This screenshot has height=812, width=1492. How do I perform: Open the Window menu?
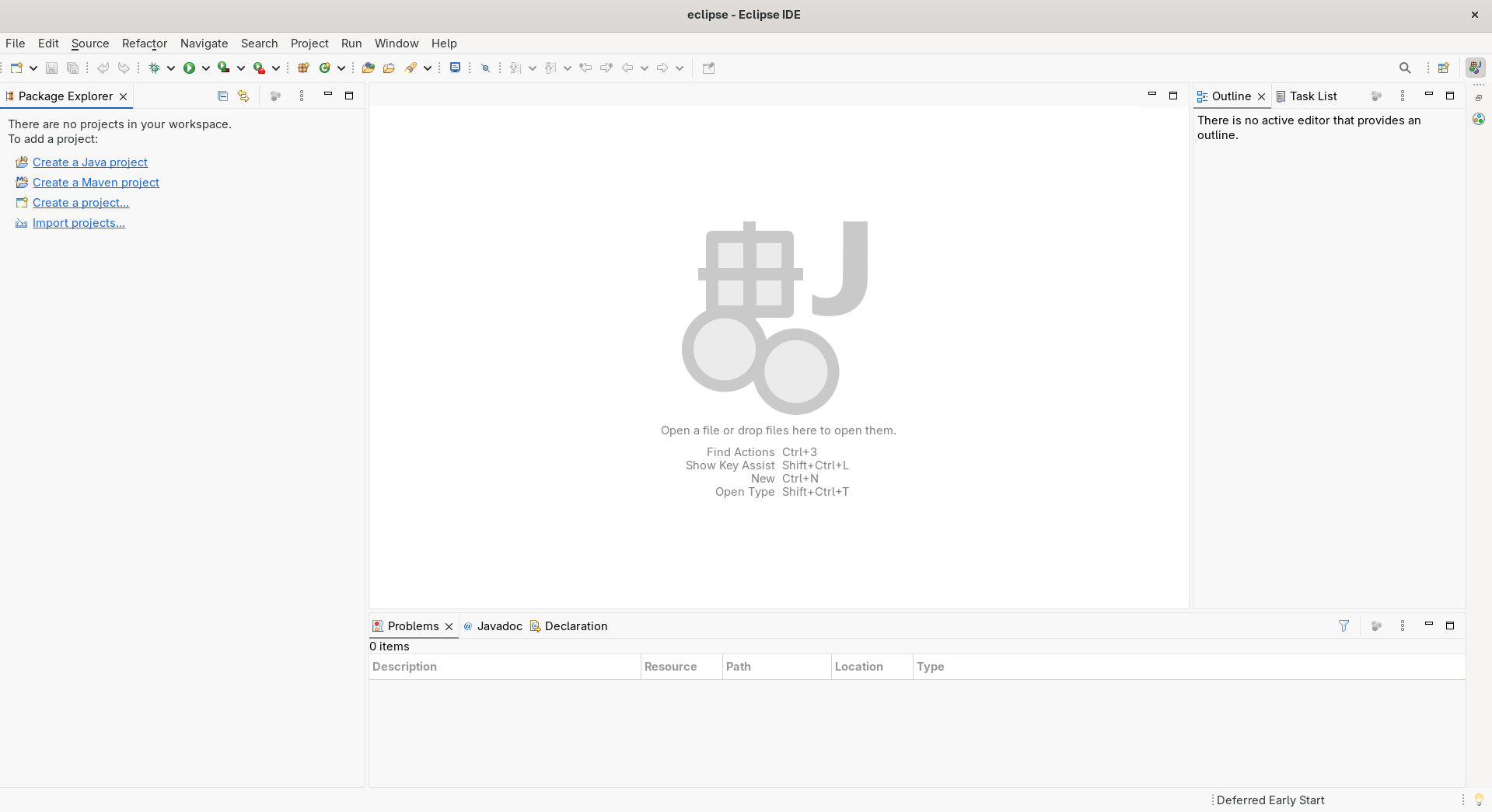tap(397, 44)
